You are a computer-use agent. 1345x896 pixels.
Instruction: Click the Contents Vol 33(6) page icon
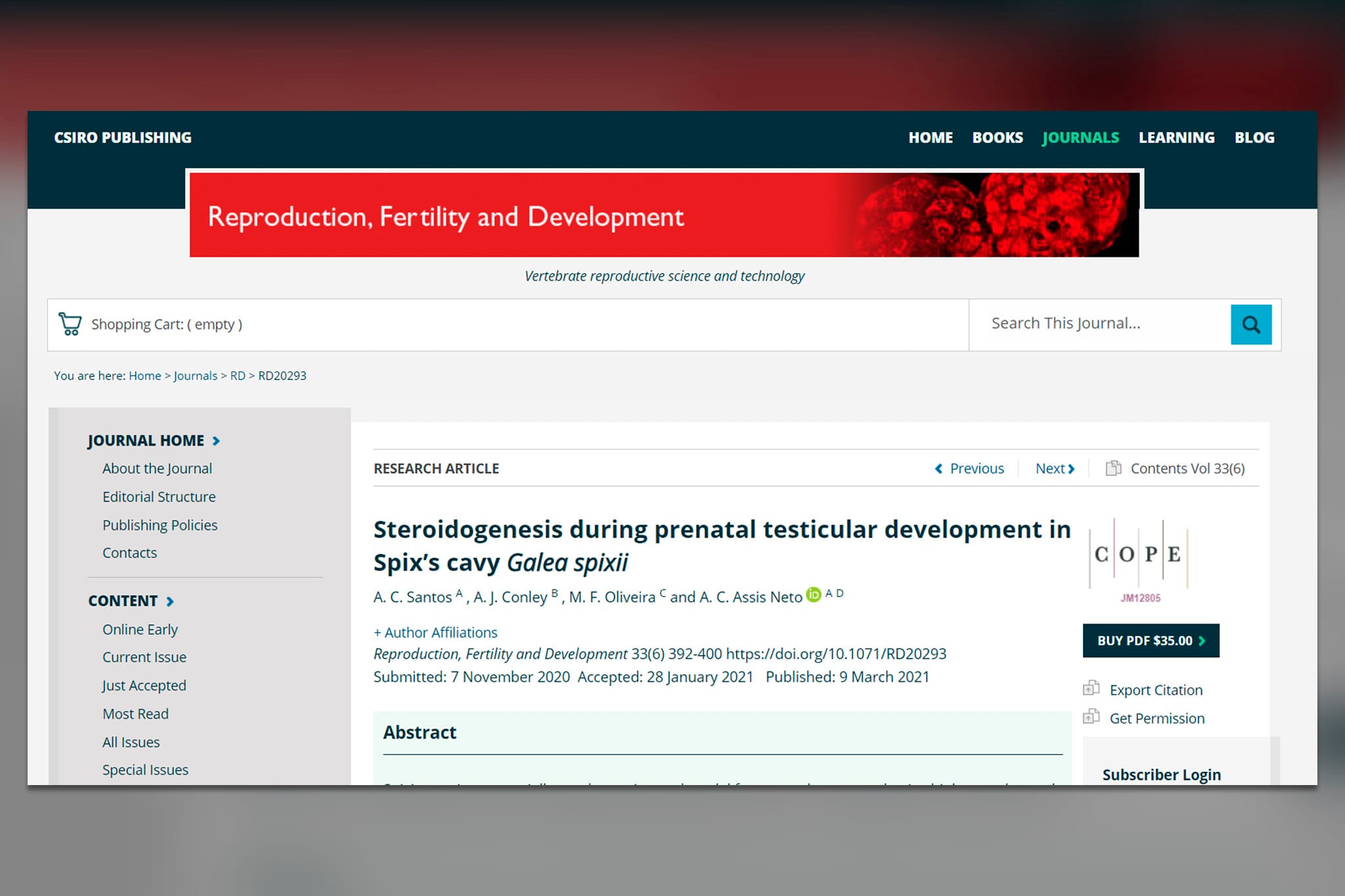point(1113,468)
